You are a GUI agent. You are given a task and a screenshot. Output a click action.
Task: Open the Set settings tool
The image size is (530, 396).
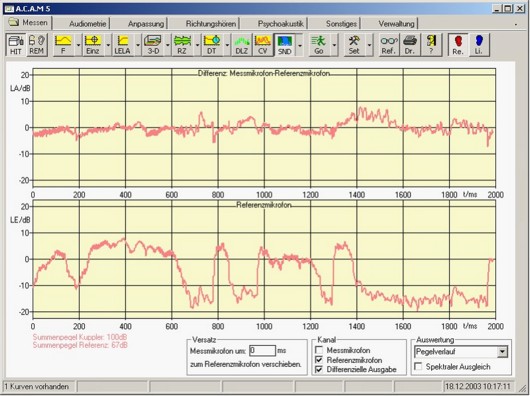pyautogui.click(x=354, y=45)
